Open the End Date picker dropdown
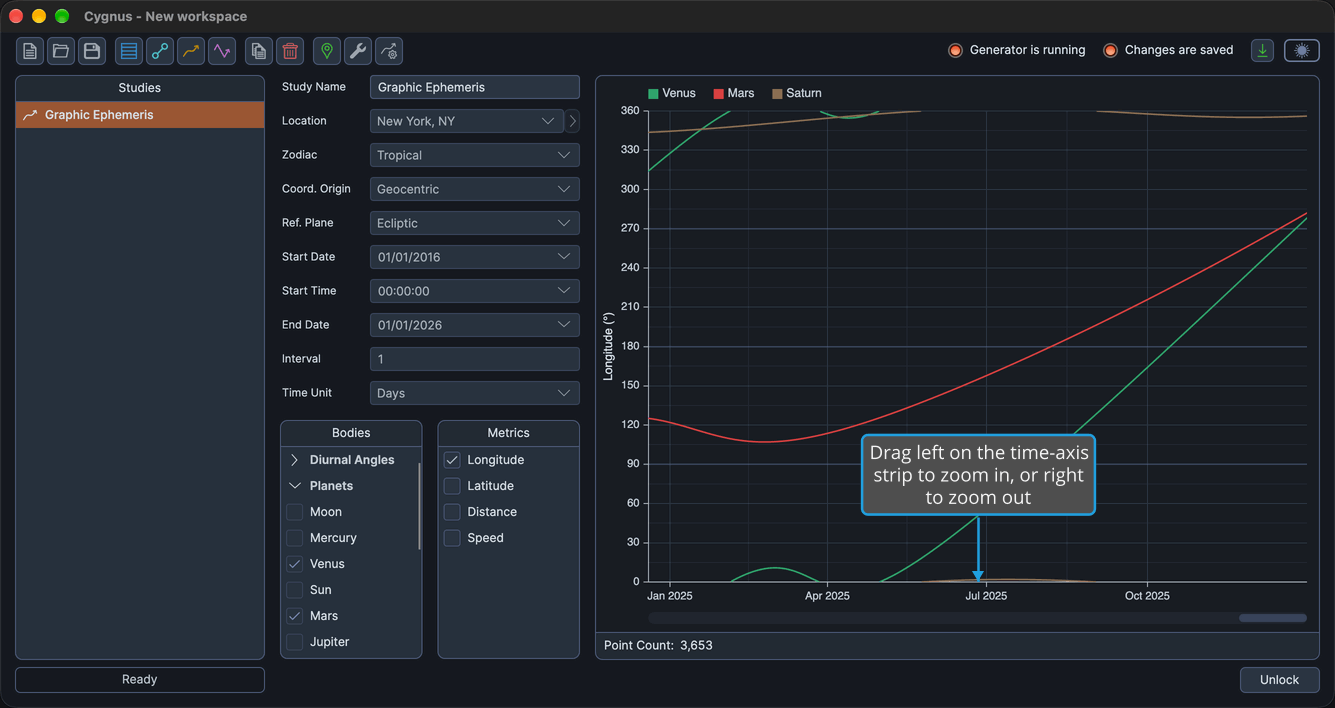The height and width of the screenshot is (708, 1335). coord(475,325)
